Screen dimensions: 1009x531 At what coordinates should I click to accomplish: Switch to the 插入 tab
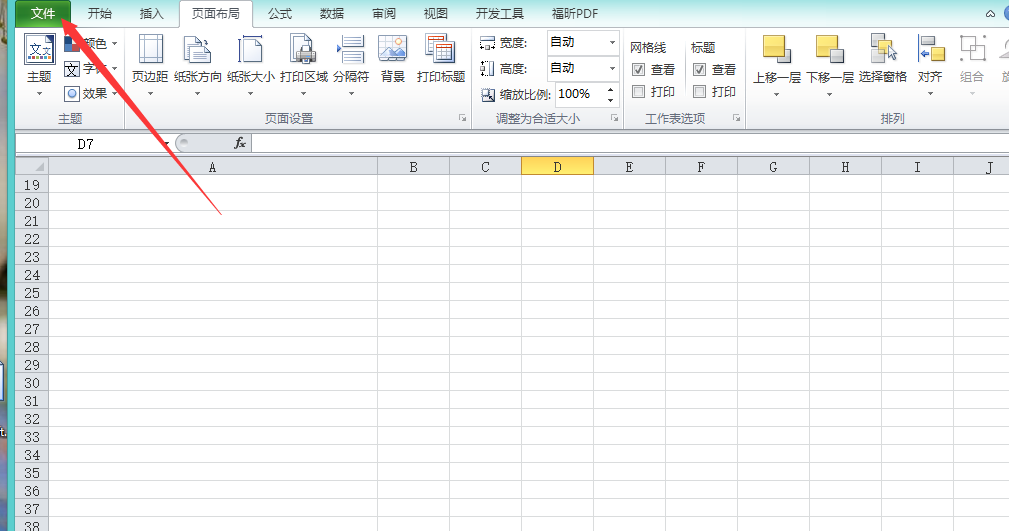click(x=151, y=14)
